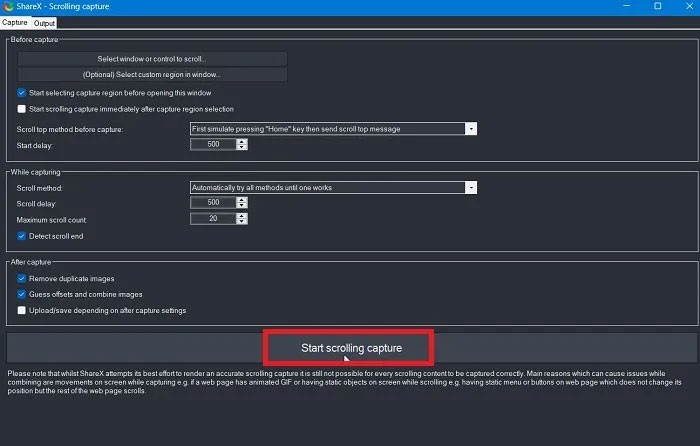Image resolution: width=700 pixels, height=446 pixels.
Task: Click the Maximum scroll count field
Action: pos(213,219)
